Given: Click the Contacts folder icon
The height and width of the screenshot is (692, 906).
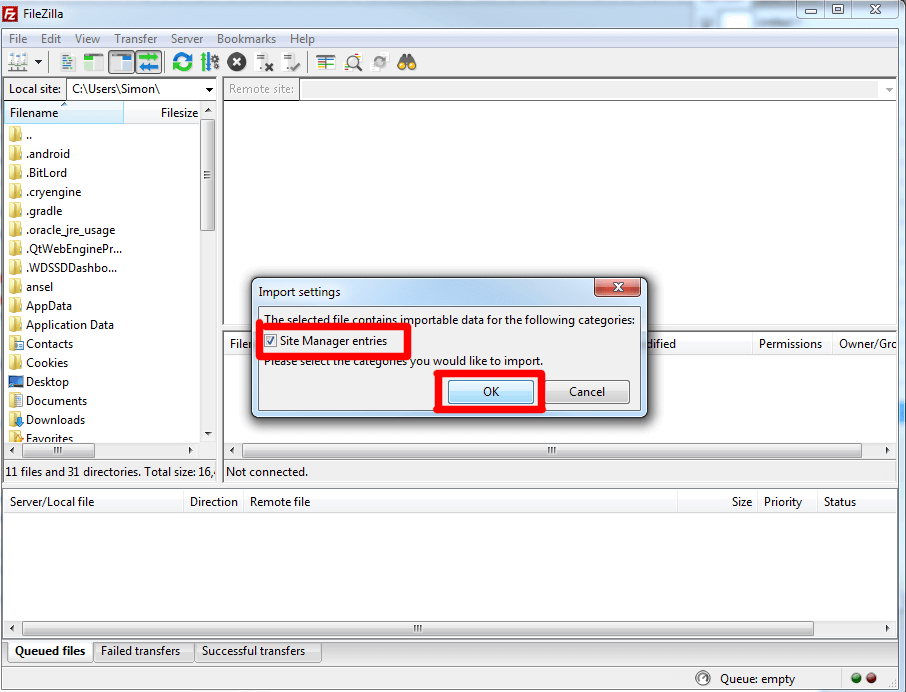Looking at the screenshot, I should coord(16,344).
